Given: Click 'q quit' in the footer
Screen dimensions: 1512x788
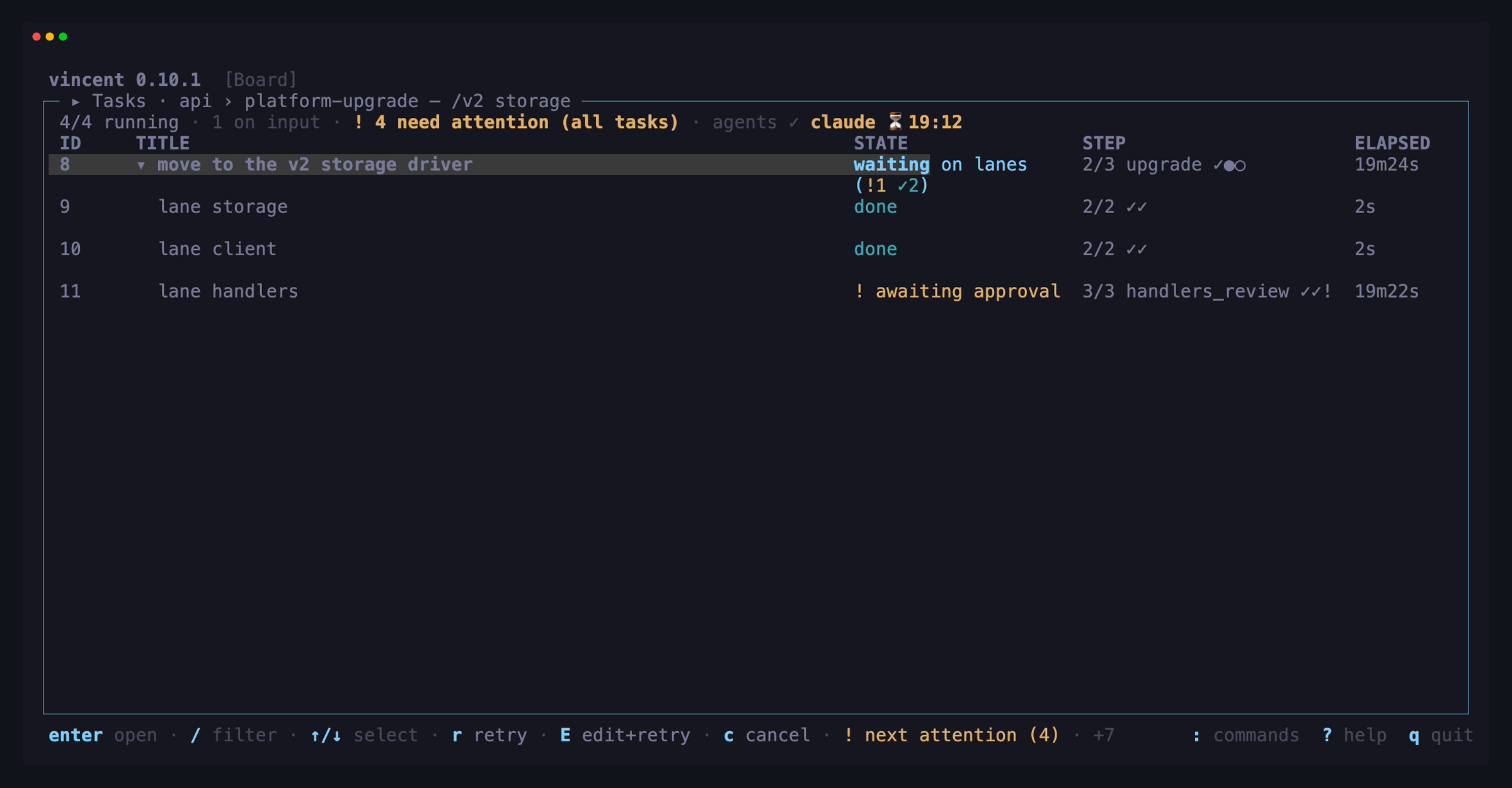Looking at the screenshot, I should 1441,735.
